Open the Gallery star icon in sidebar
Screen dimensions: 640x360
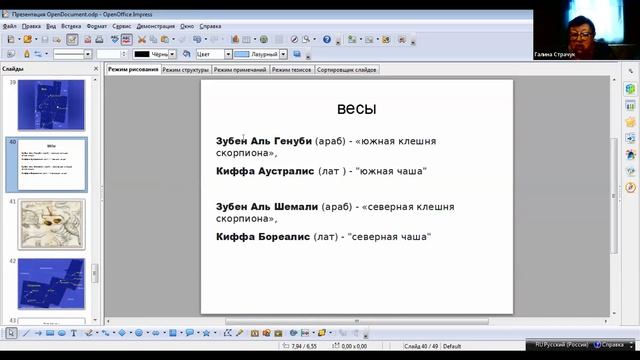coord(631,122)
